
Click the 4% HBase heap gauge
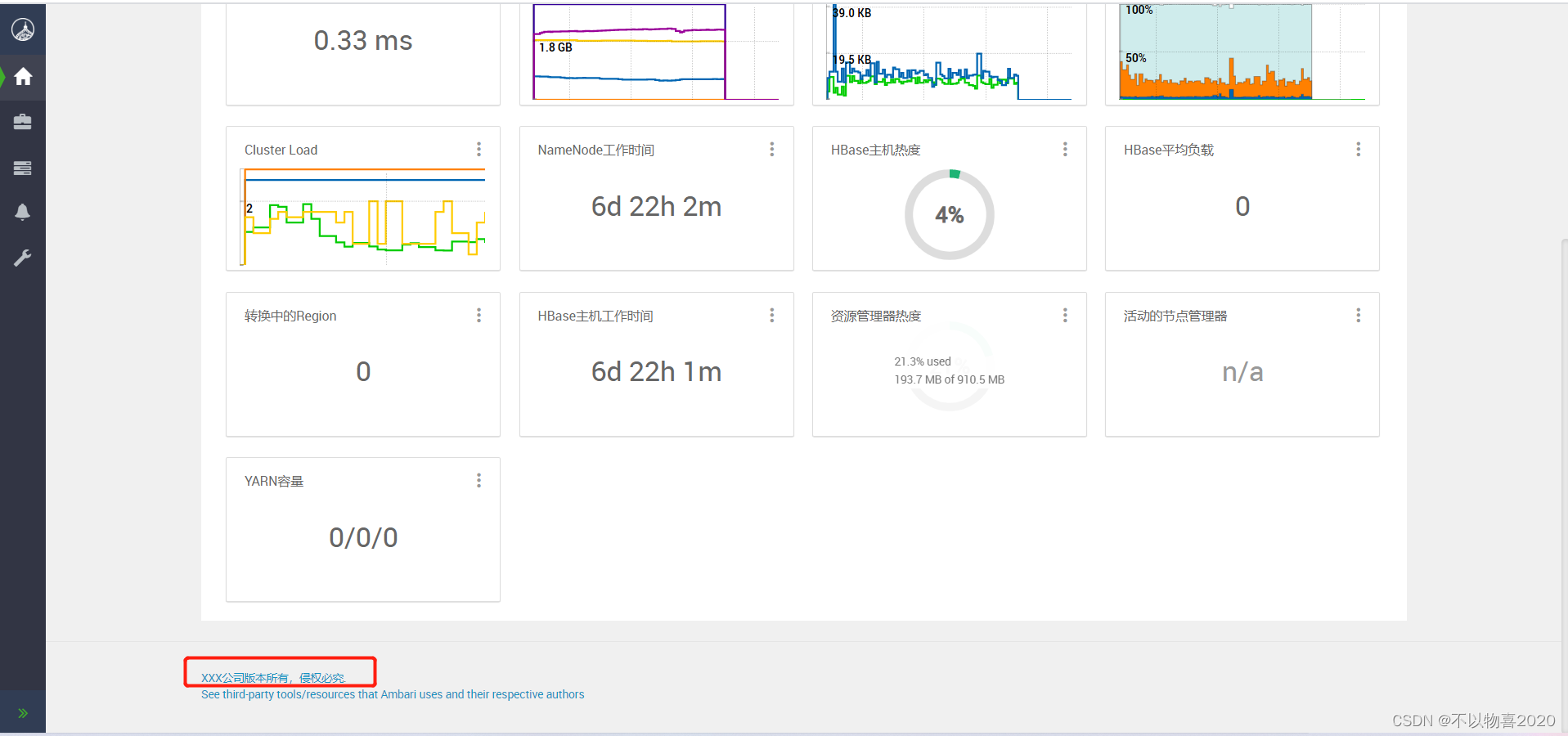point(949,215)
